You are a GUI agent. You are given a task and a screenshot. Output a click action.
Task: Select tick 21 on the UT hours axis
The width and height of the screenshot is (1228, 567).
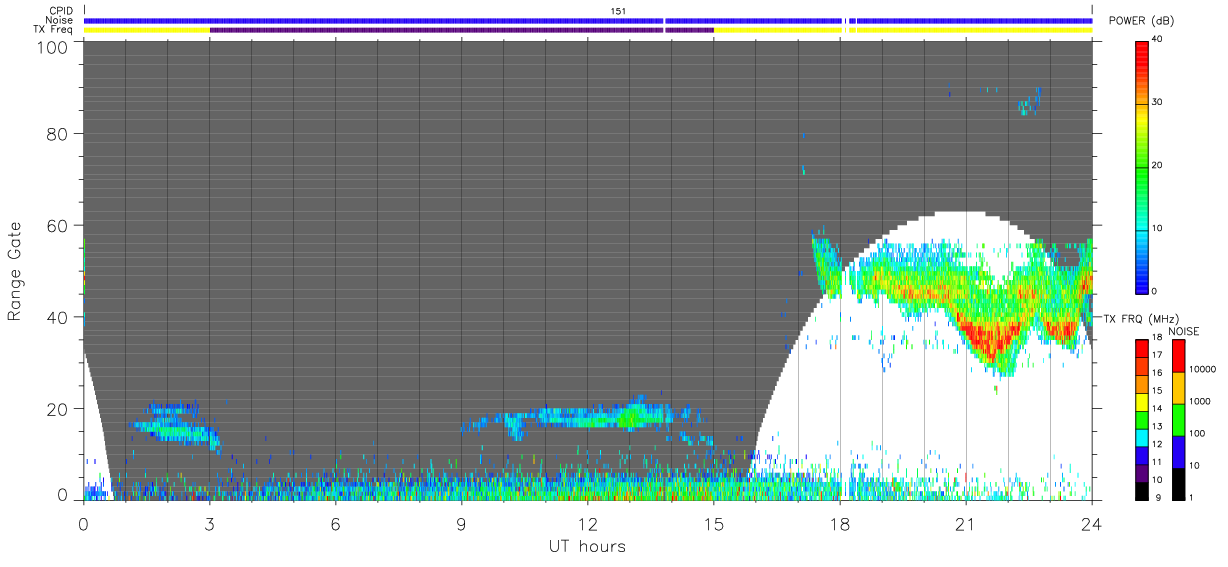pyautogui.click(x=965, y=523)
